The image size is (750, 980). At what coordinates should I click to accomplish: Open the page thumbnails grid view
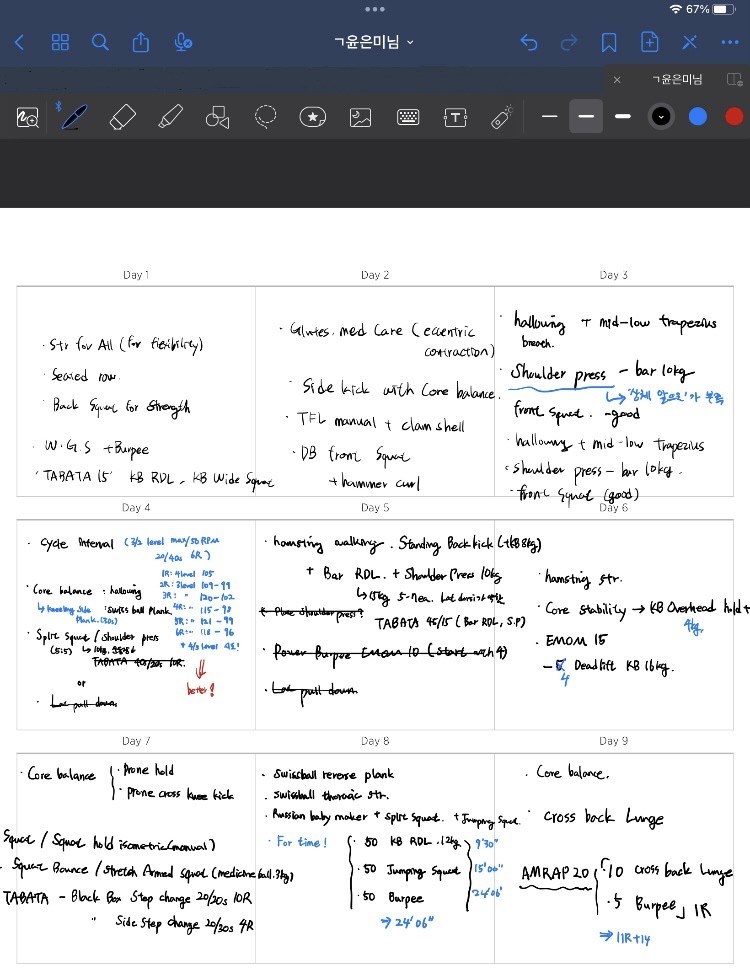coord(60,42)
